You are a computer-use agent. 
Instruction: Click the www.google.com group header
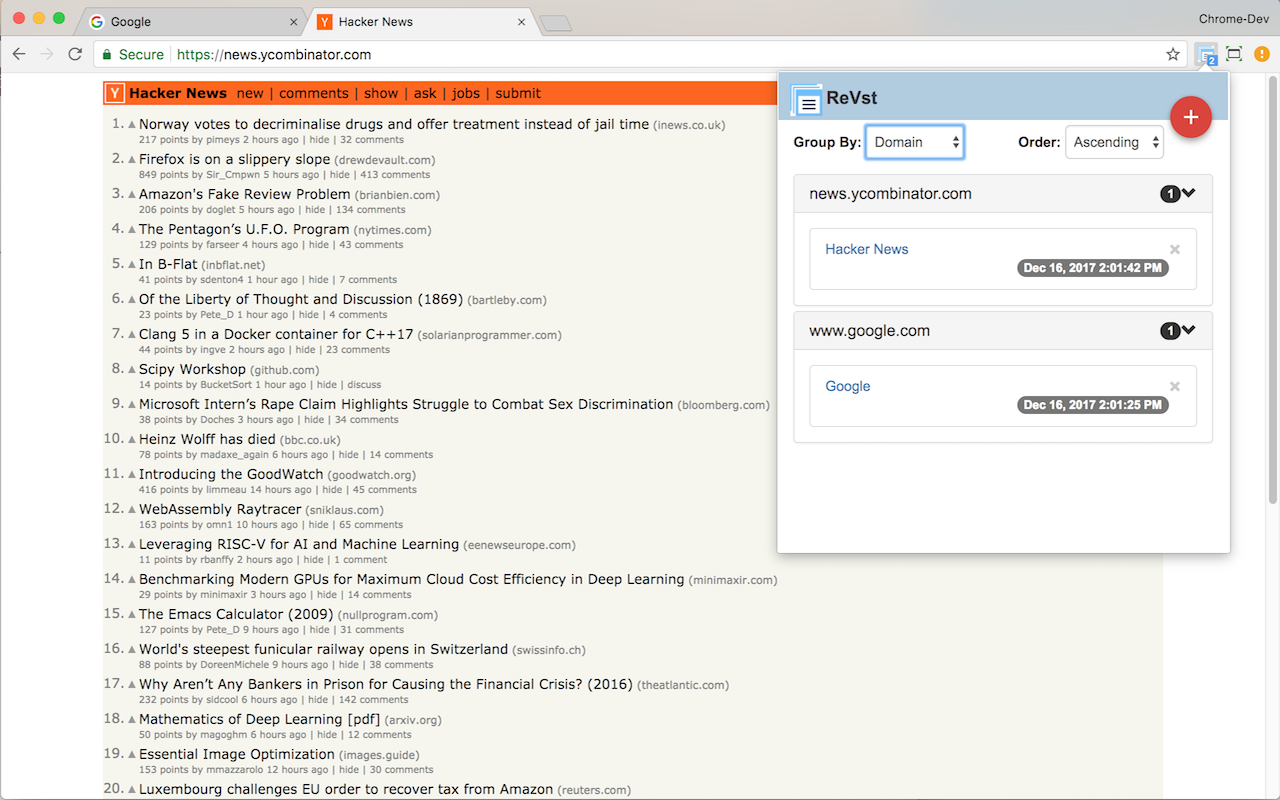click(1003, 331)
